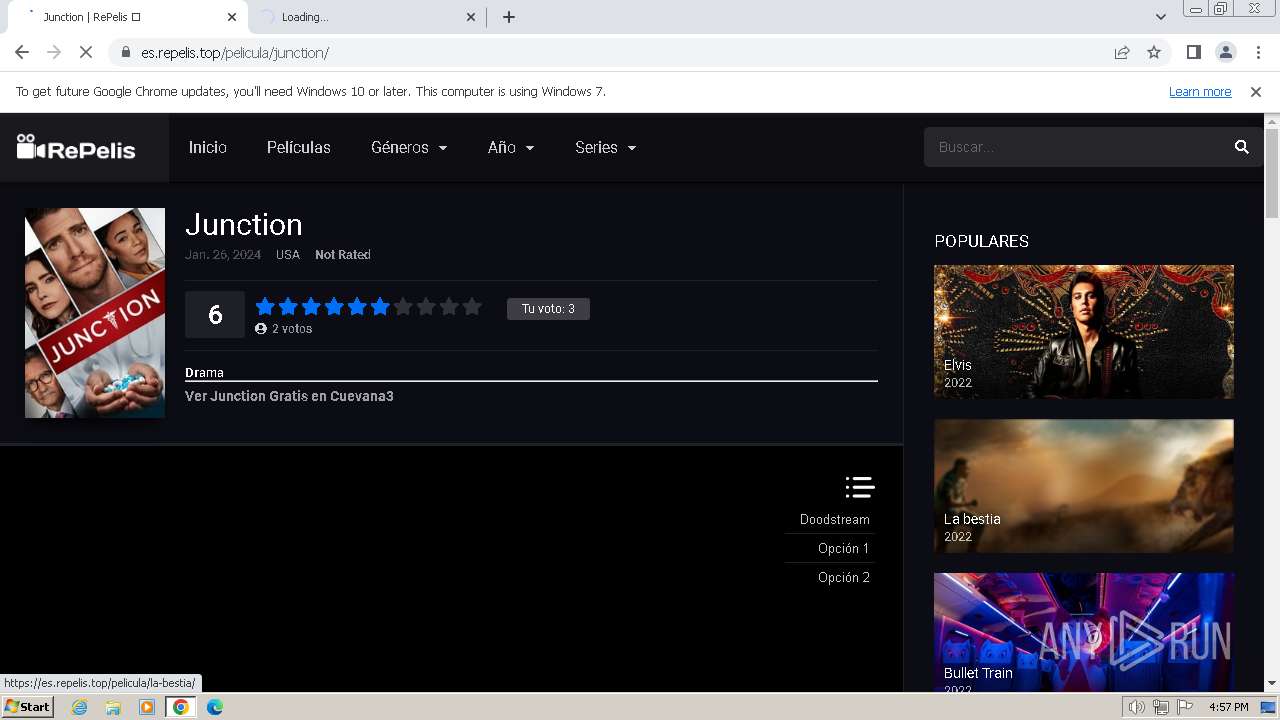
Task: Expand the Año dropdown
Action: [x=511, y=147]
